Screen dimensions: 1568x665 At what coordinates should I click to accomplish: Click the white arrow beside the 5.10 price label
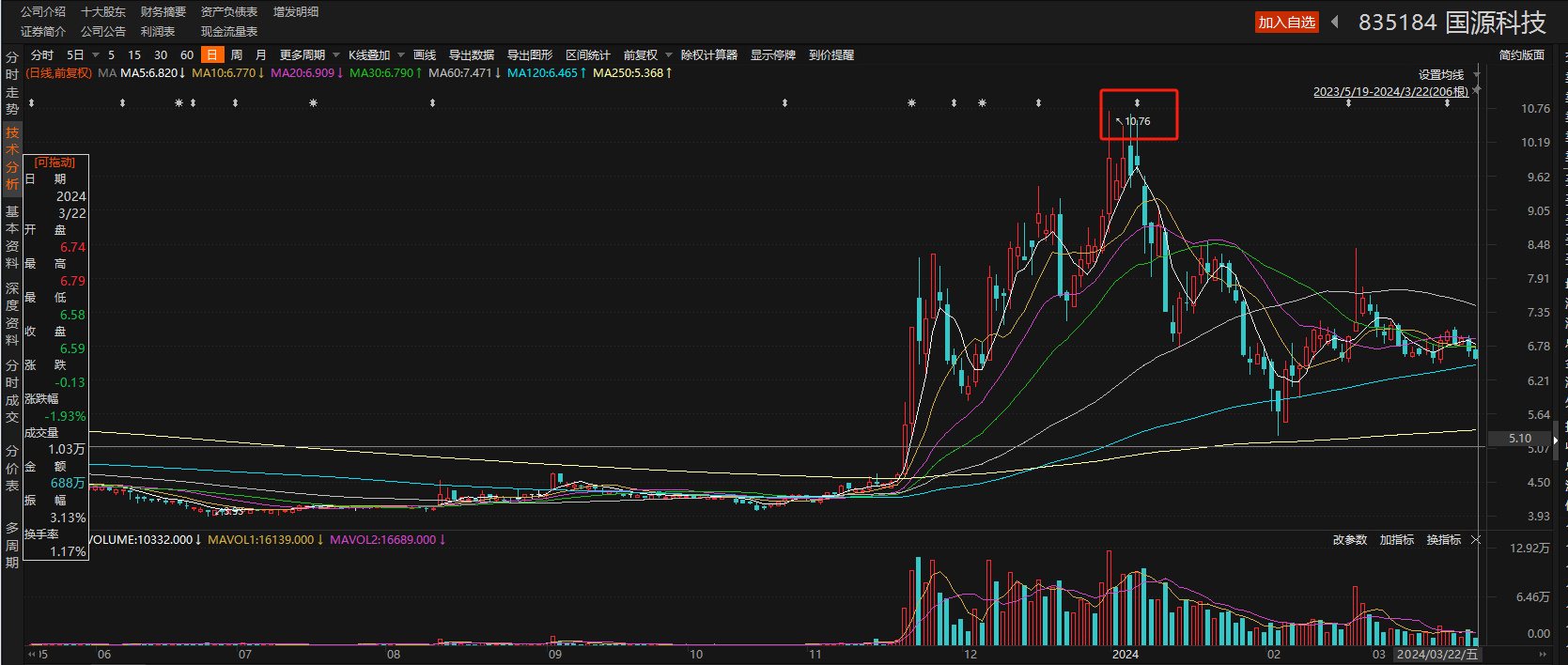click(x=1556, y=439)
